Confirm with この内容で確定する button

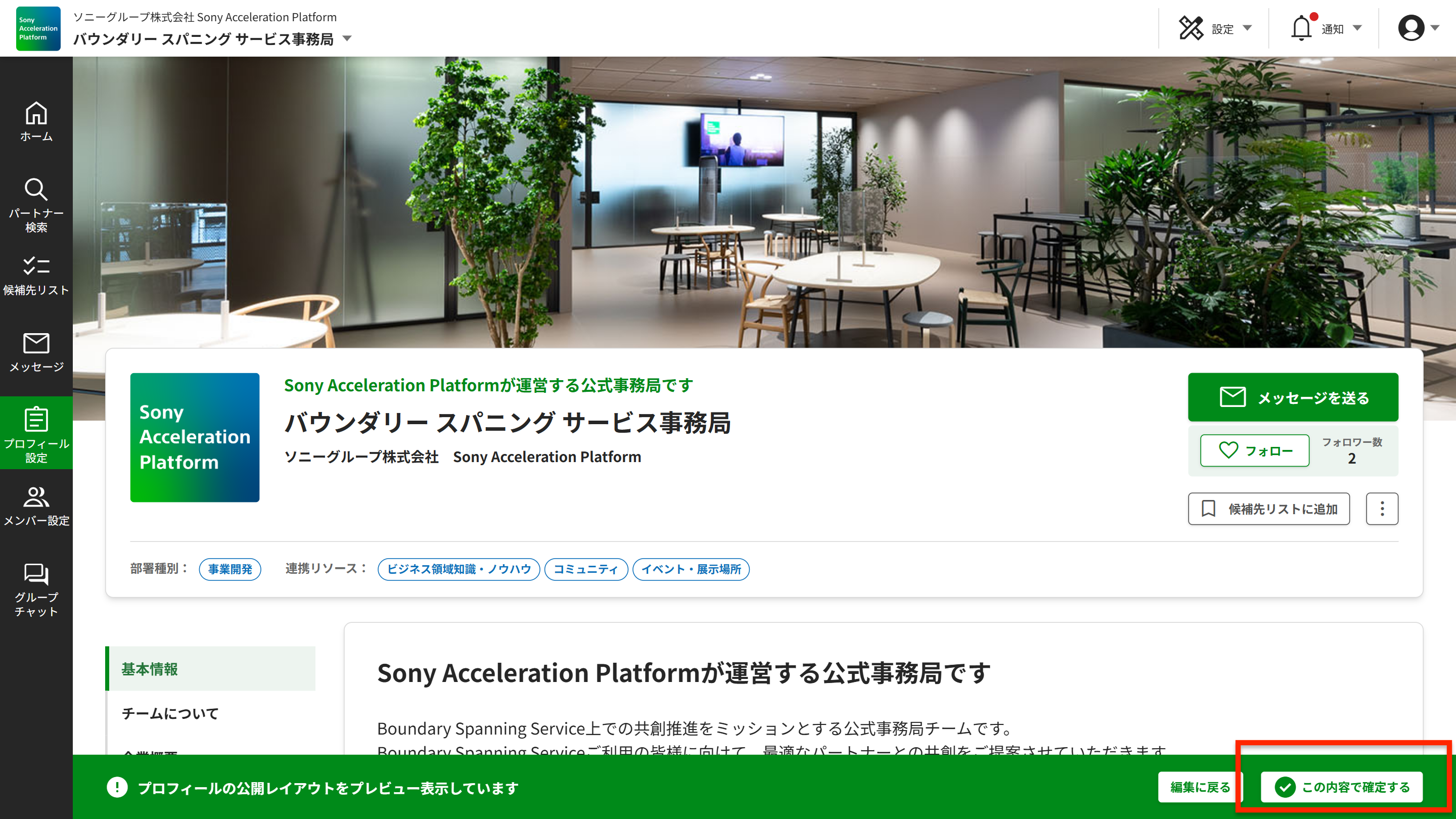[x=1341, y=787]
